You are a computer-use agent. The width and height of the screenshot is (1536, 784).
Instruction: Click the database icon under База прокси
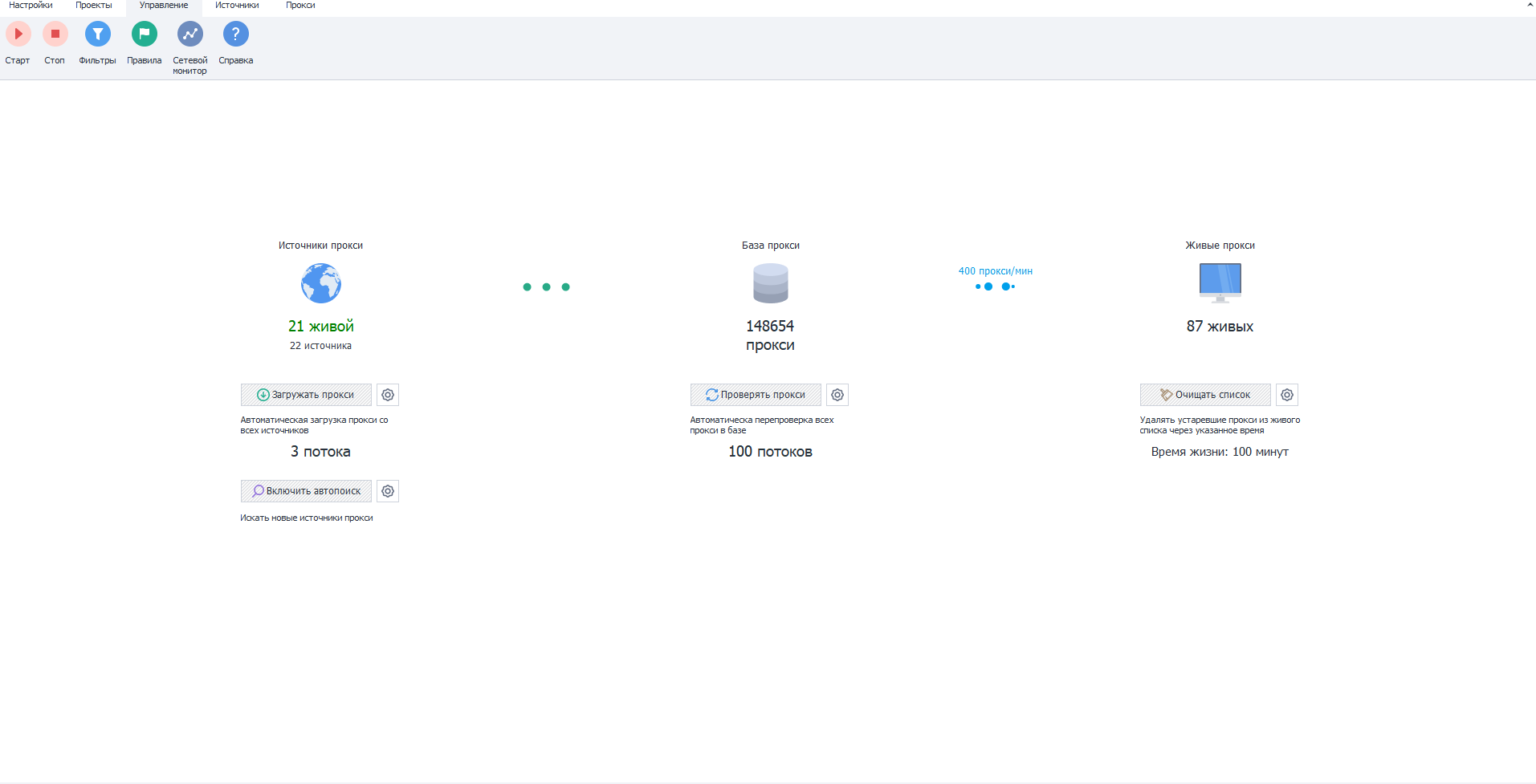[771, 283]
